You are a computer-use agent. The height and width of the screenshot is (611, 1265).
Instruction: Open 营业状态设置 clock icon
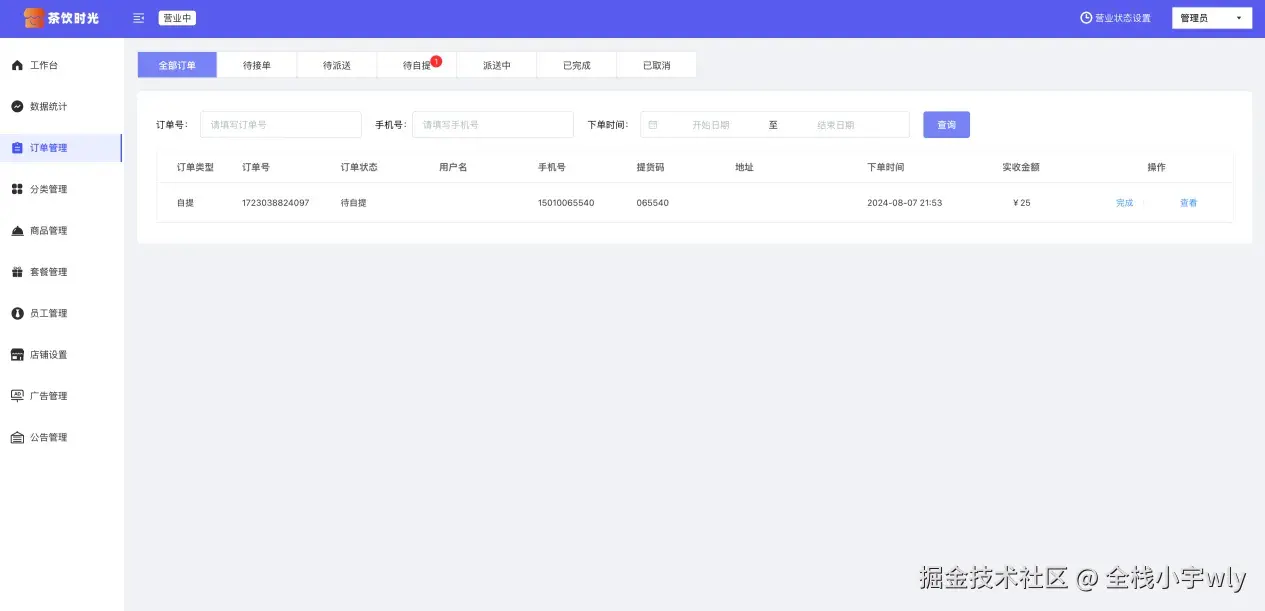[x=1086, y=18]
